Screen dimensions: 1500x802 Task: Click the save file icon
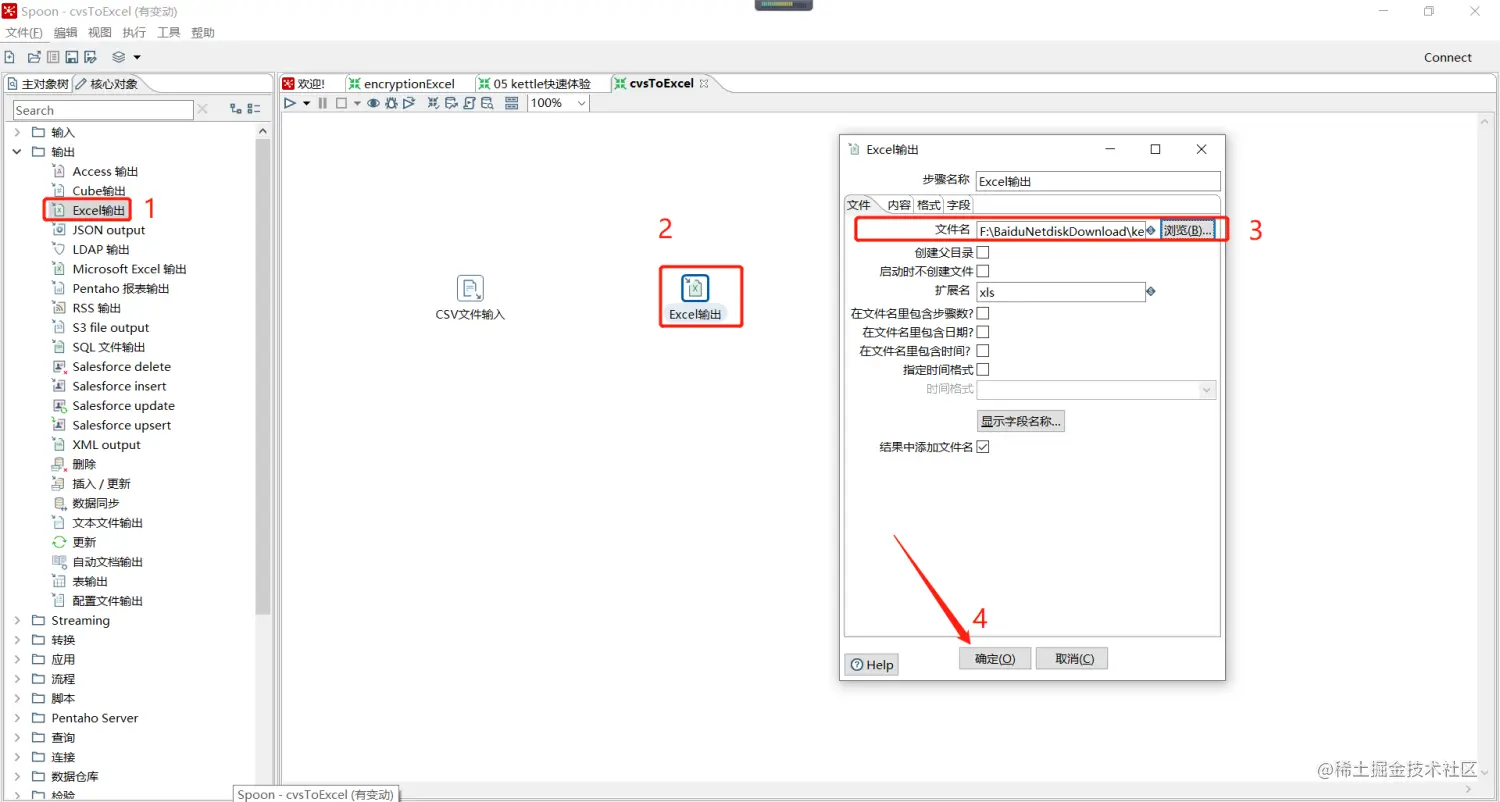coord(72,57)
